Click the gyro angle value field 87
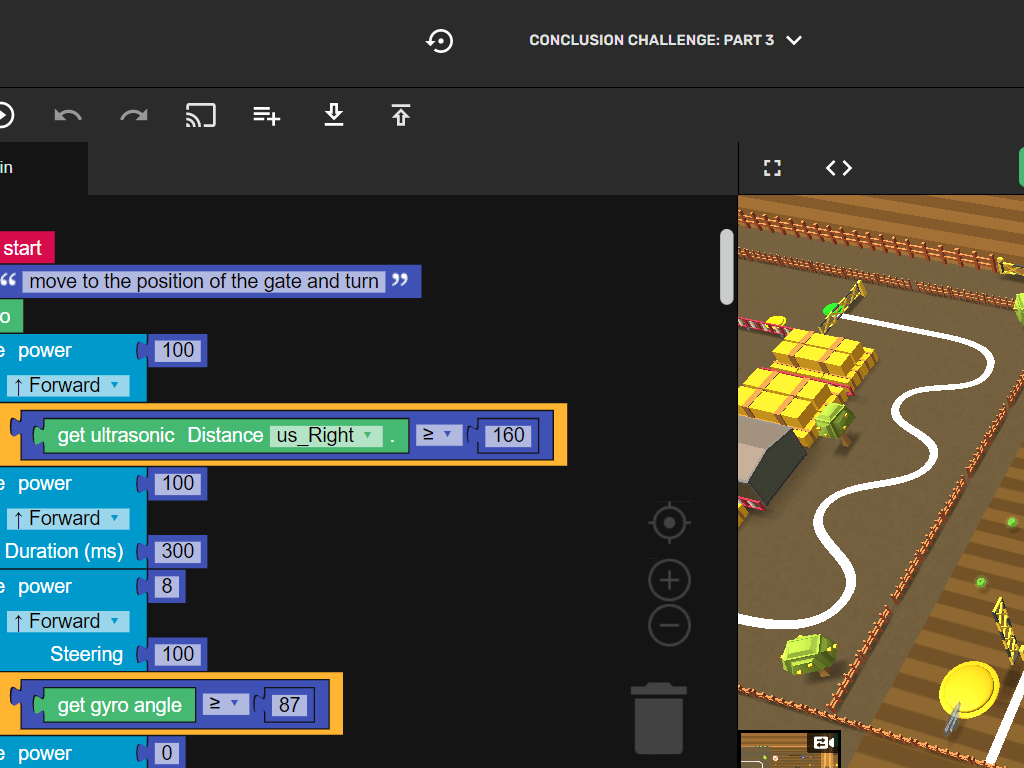 pyautogui.click(x=289, y=705)
